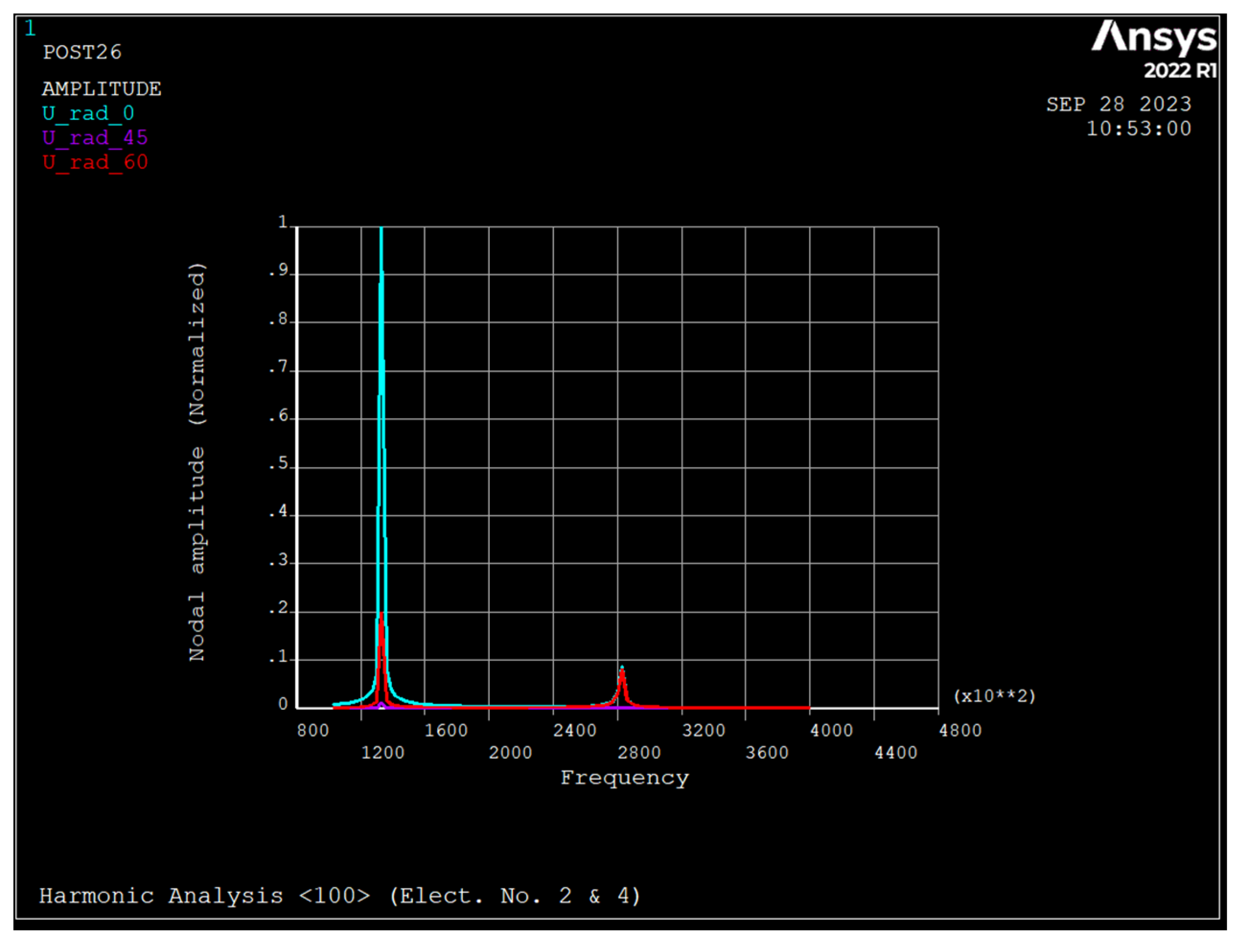Expand the Nodal amplitude axis label options

197,464
